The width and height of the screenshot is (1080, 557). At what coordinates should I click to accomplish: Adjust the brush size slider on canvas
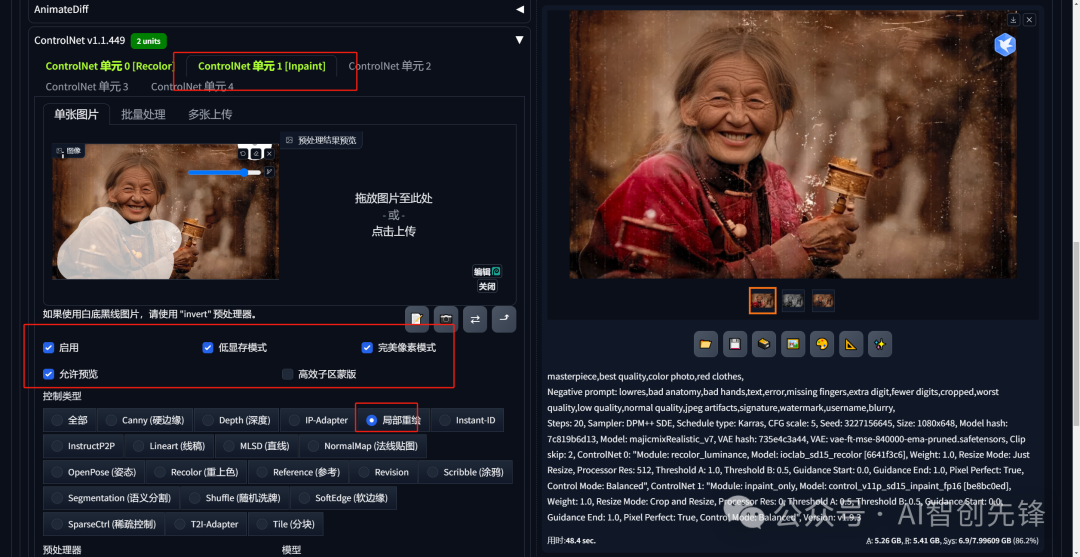[225, 172]
